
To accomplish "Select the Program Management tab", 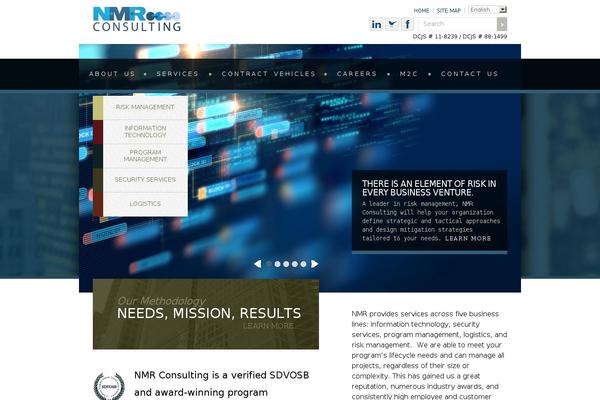I will (140, 156).
